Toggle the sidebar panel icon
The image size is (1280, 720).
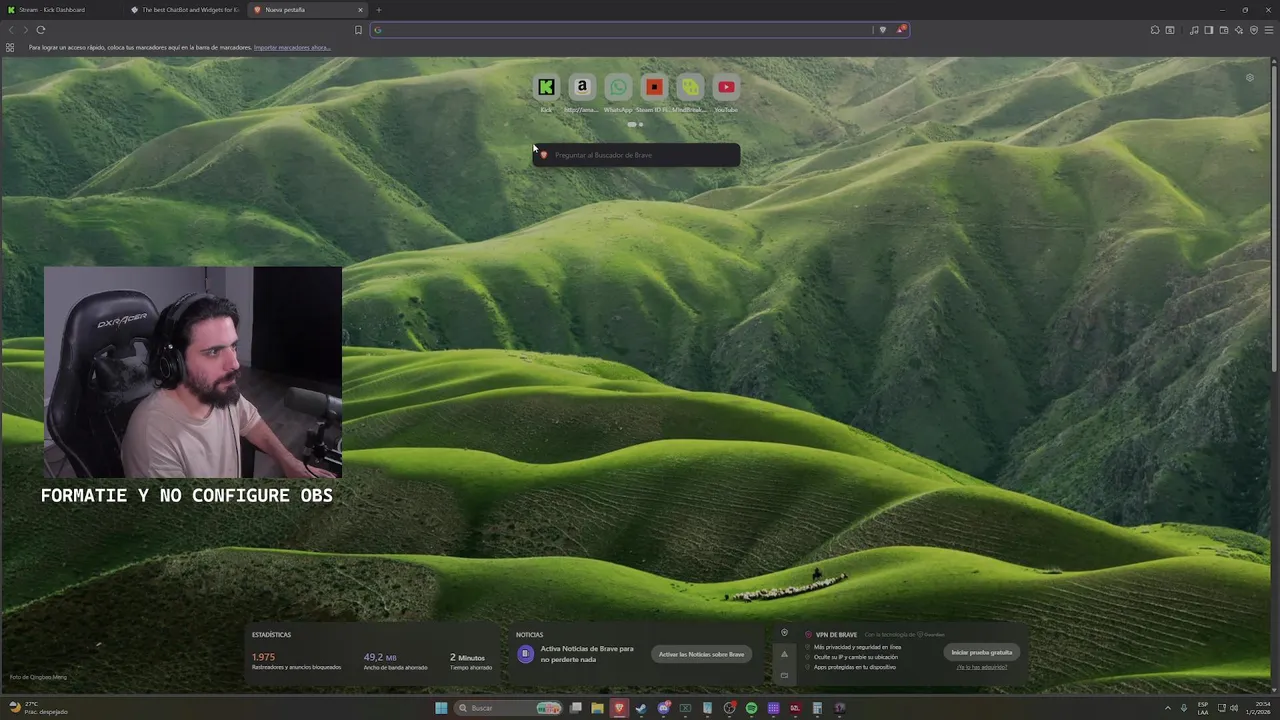(1209, 30)
